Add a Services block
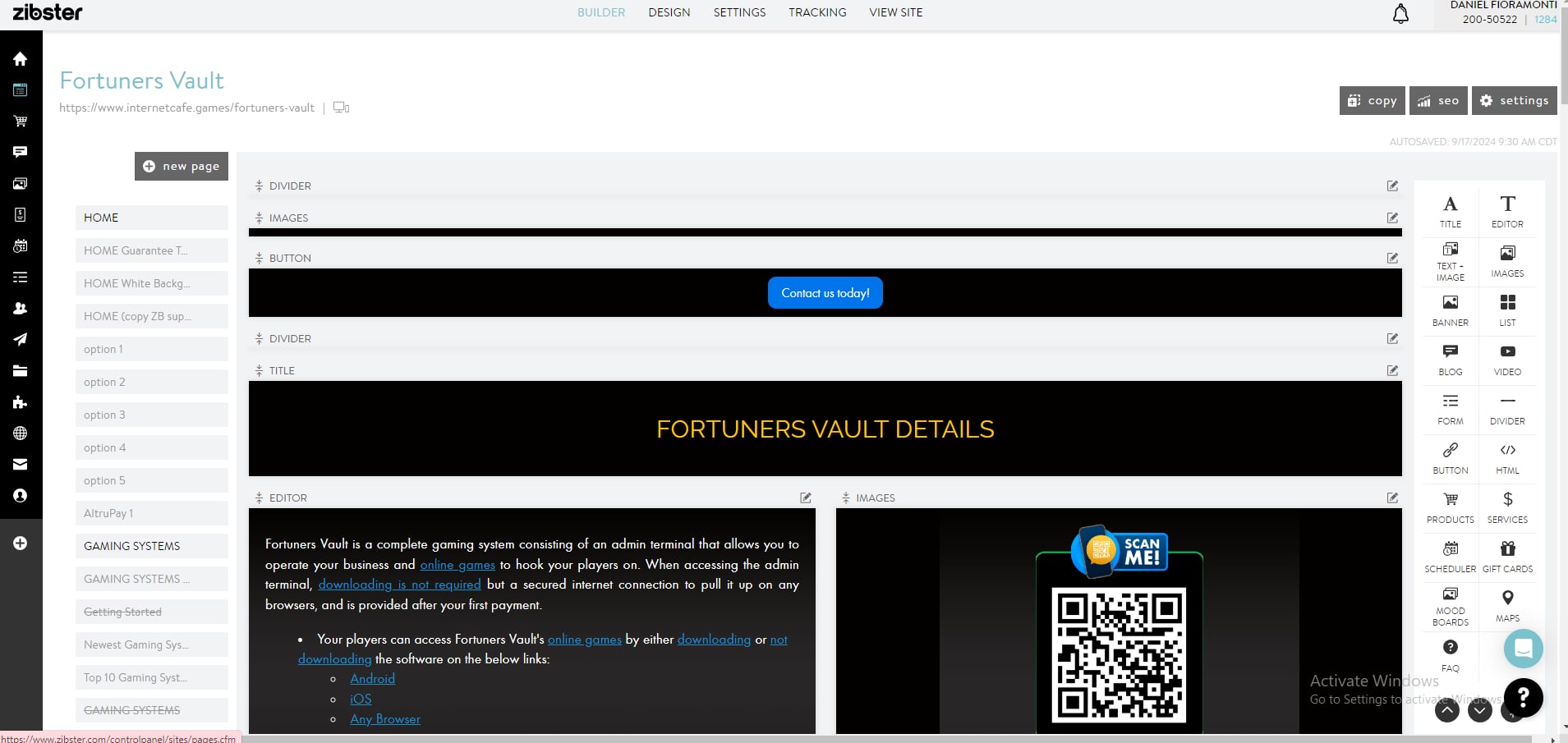Screen dimensions: 1568x743 1507,507
